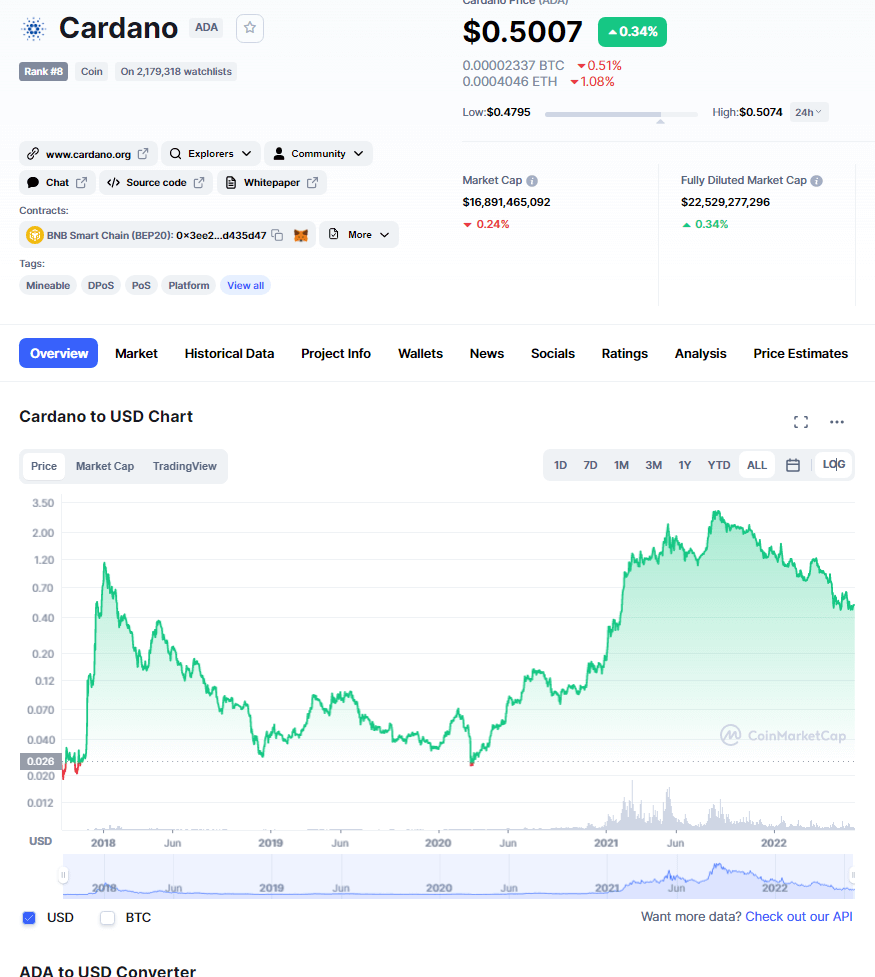The image size is (875, 977).
Task: Open the 24h low/high period dropdown
Action: point(808,112)
